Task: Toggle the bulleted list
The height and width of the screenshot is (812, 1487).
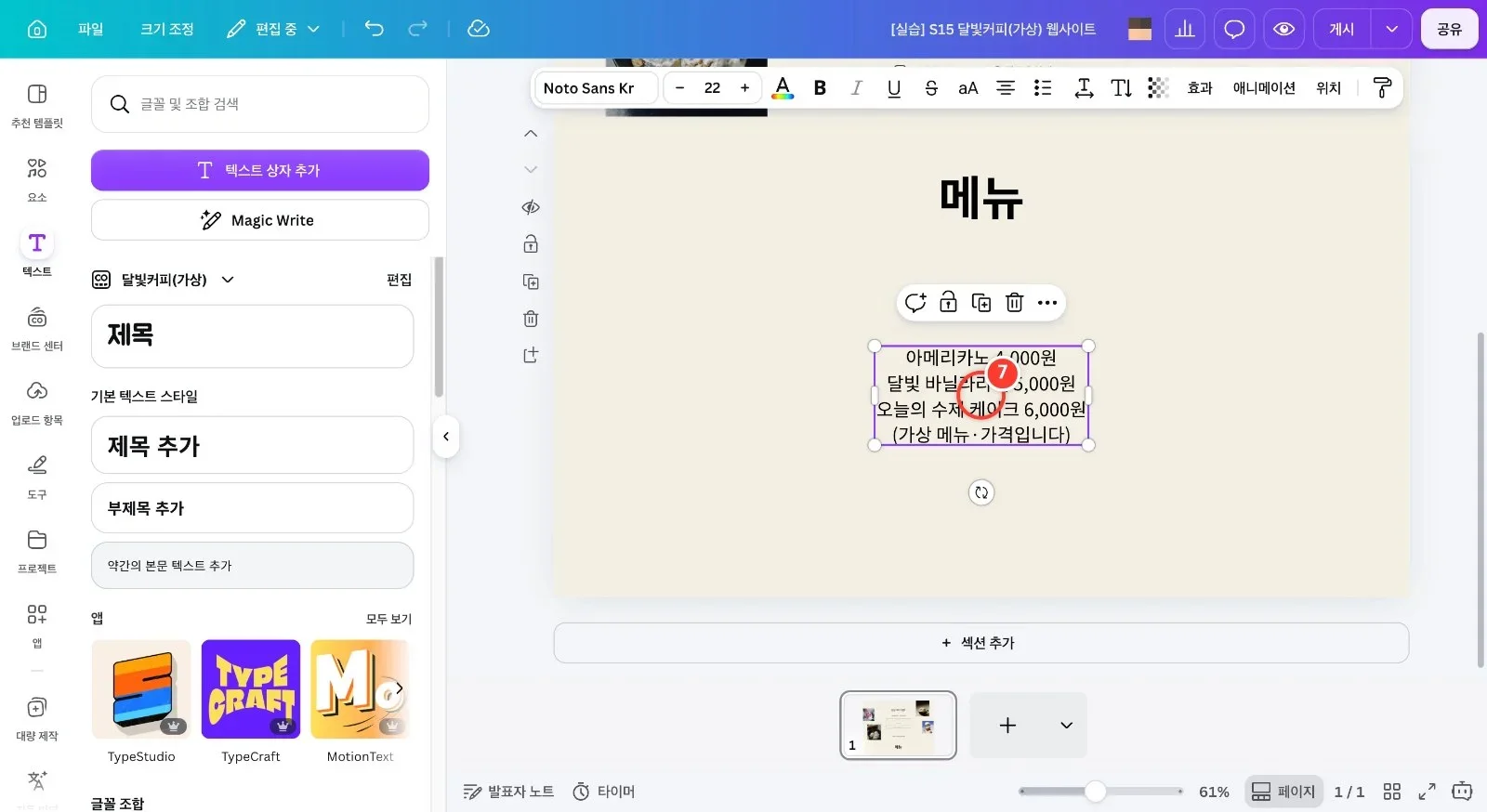Action: coord(1043,88)
